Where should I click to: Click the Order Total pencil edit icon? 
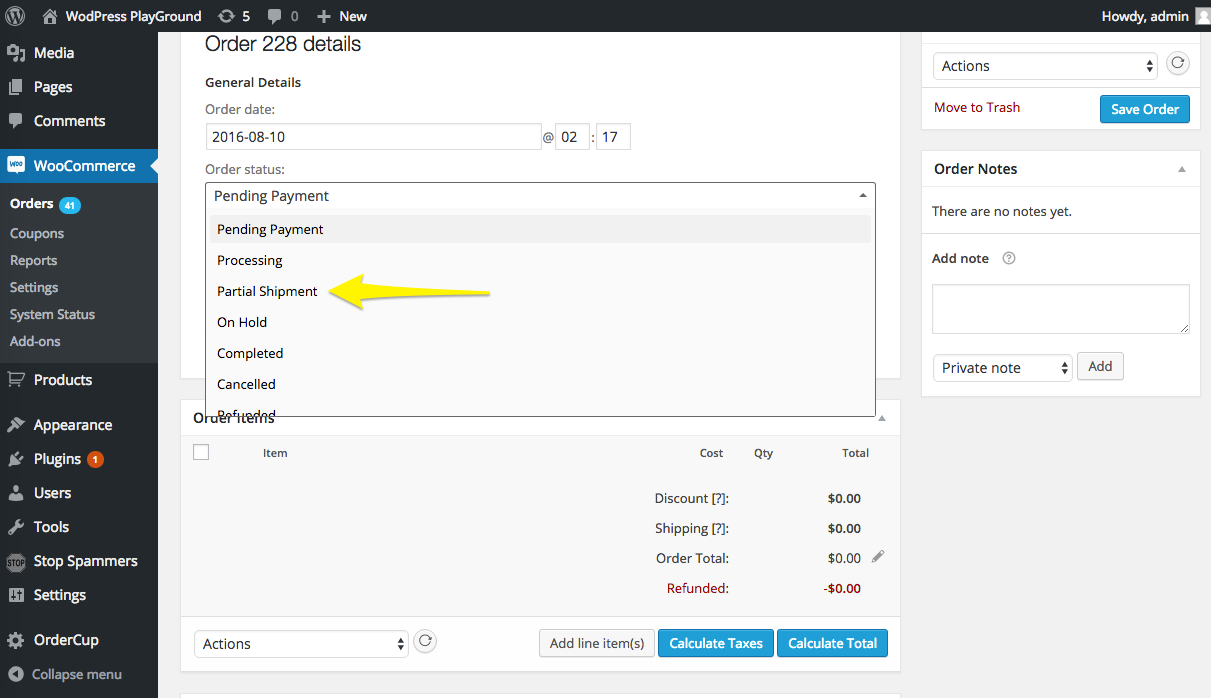878,557
